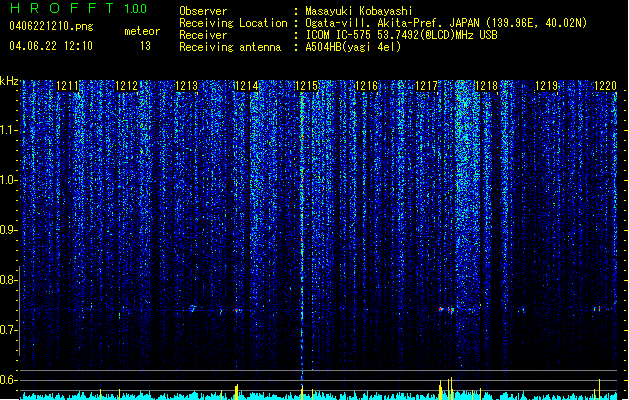This screenshot has width=629, height=400.
Task: Click the date stamp 04.06.22 12:10
Action: tap(51, 46)
